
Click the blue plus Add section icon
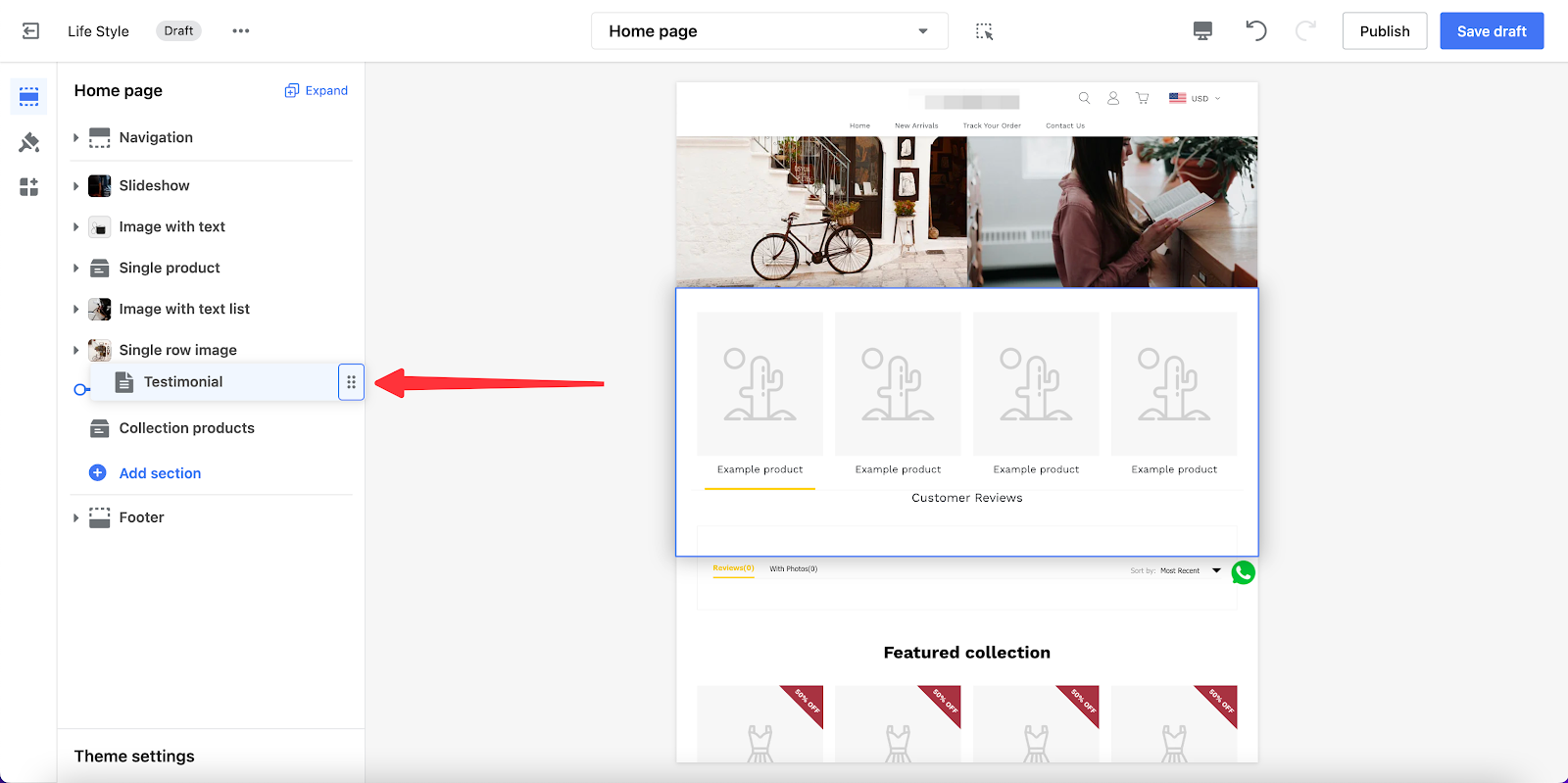pos(97,473)
